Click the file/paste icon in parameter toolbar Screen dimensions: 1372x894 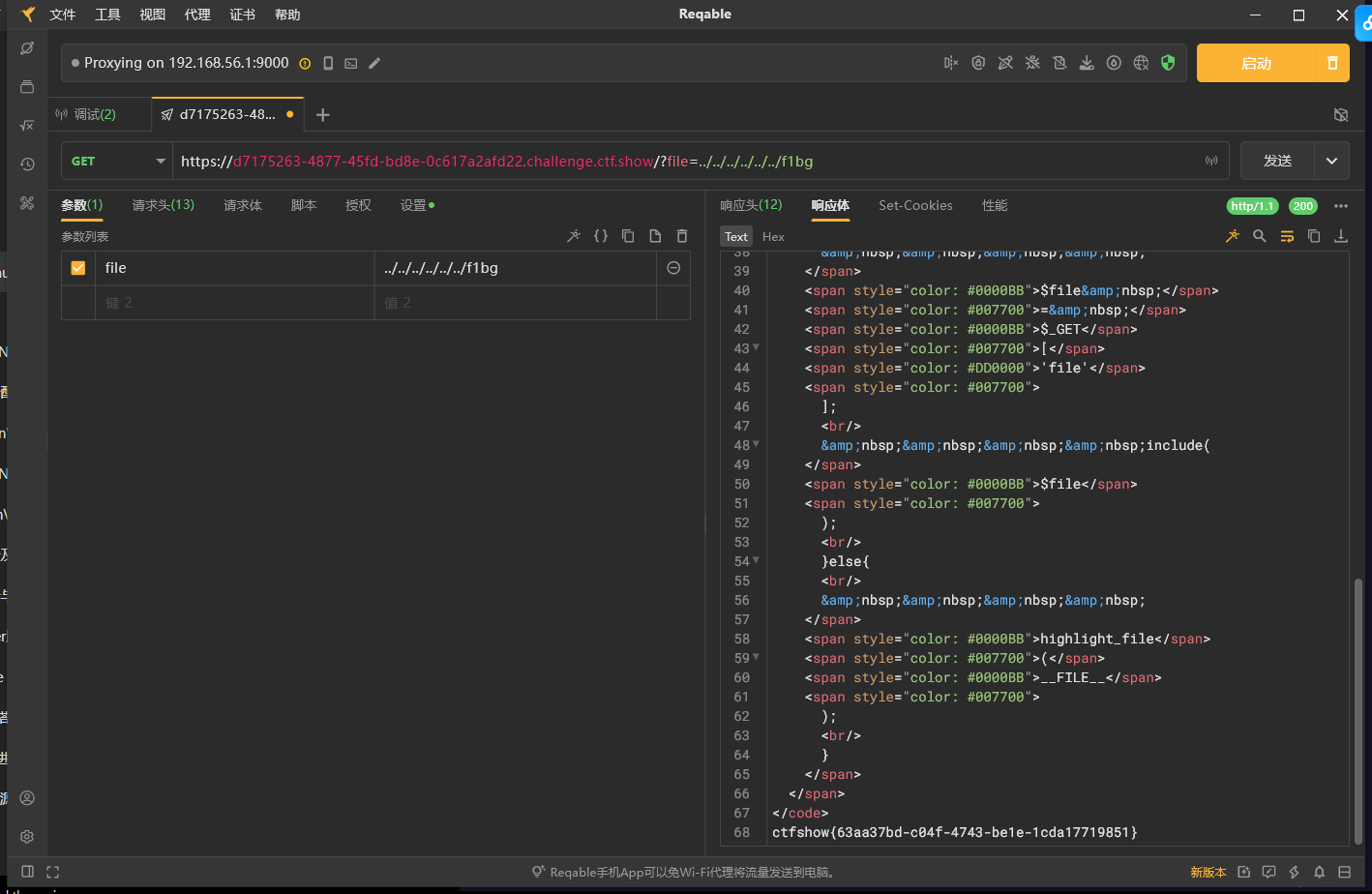coord(655,236)
